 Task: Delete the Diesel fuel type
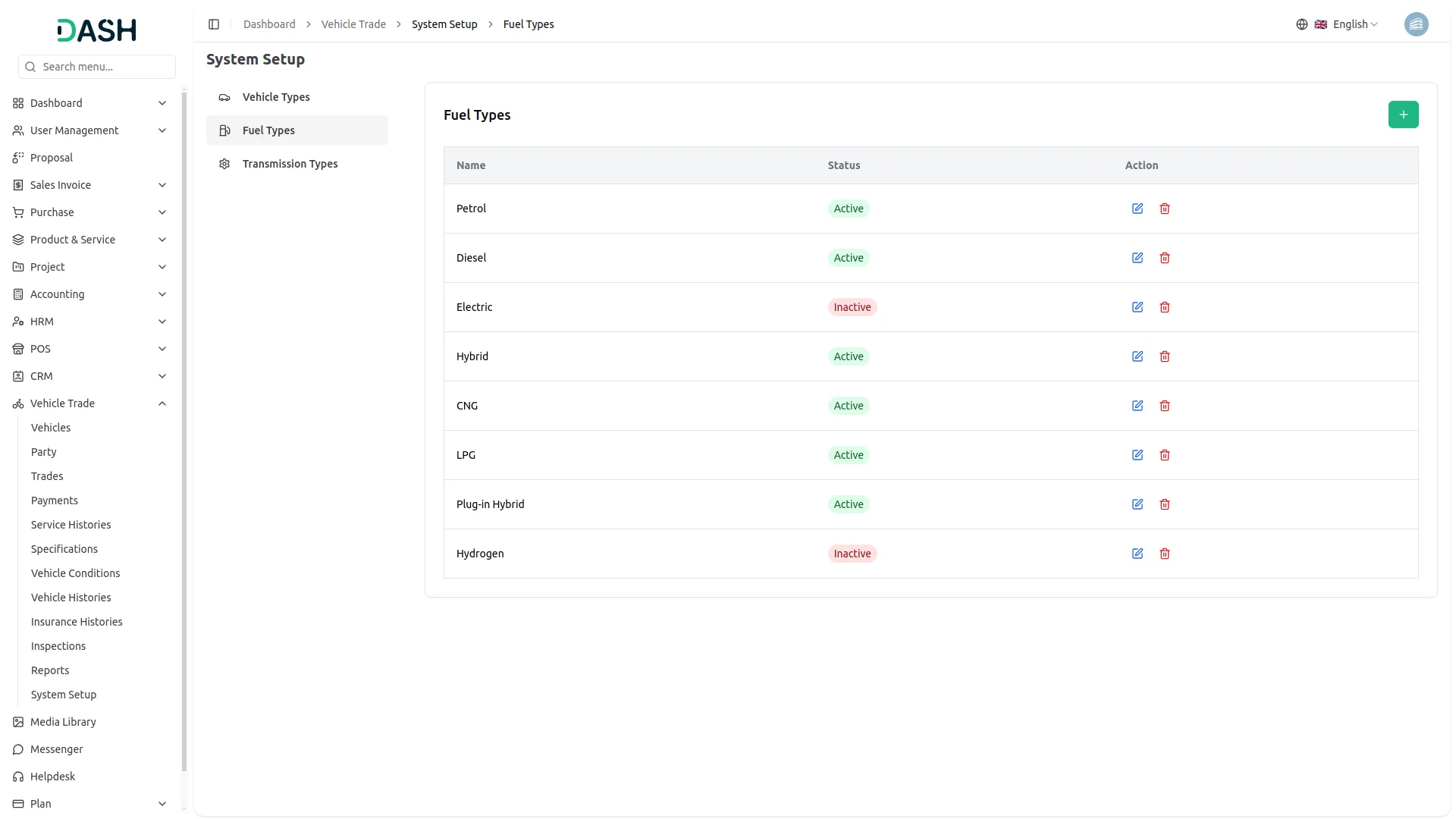tap(1165, 258)
